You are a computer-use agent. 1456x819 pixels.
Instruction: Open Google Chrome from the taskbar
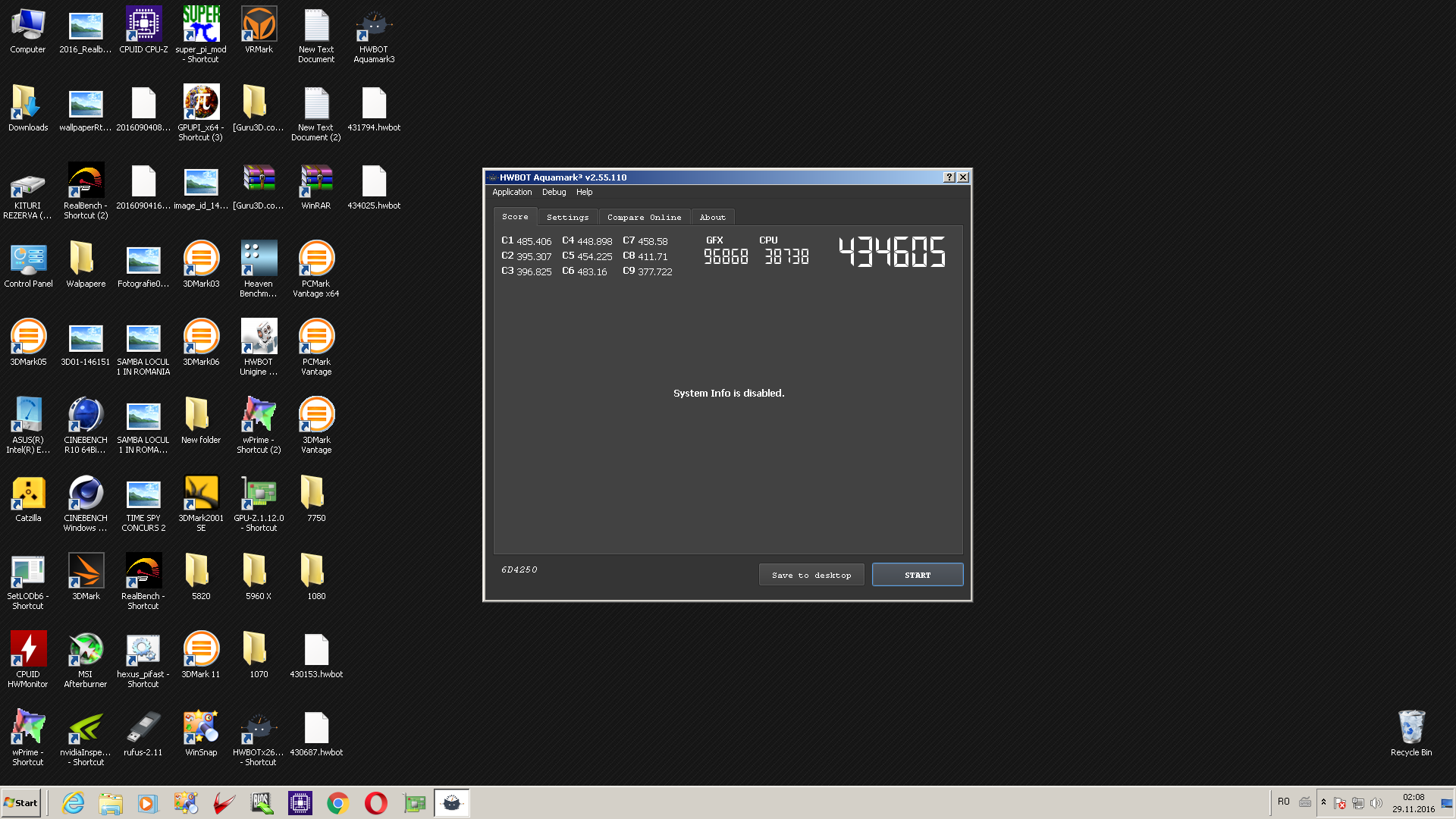click(x=338, y=802)
